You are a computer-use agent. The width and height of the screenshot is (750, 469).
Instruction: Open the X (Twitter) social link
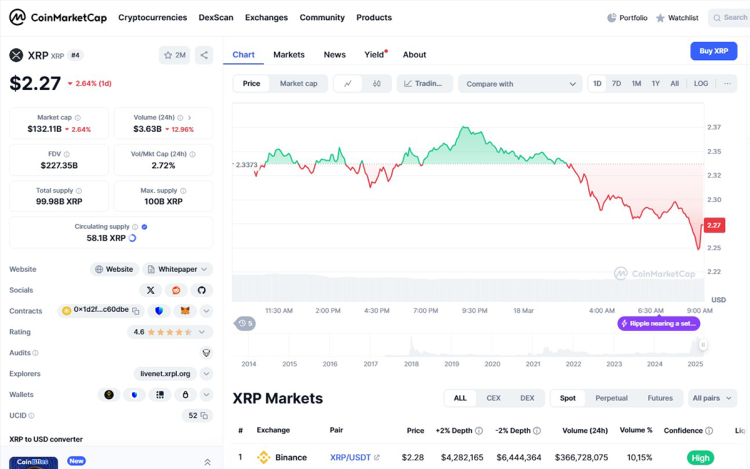click(151, 290)
